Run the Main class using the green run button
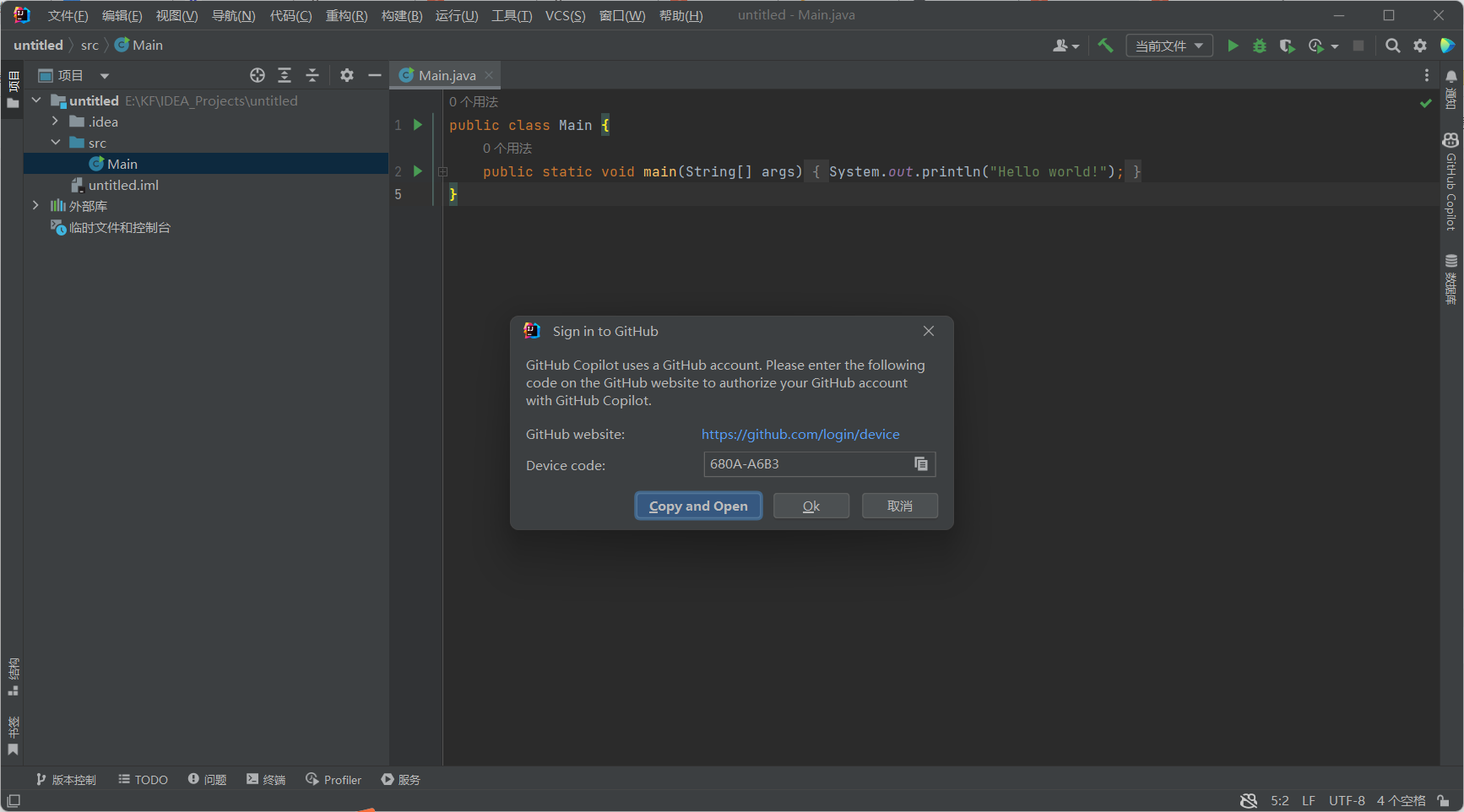The image size is (1464, 812). (1233, 46)
